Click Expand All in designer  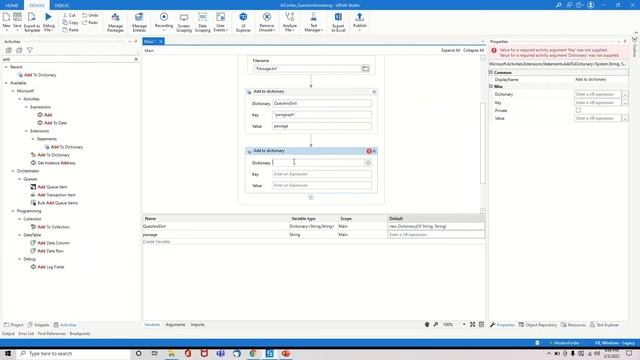click(x=450, y=50)
